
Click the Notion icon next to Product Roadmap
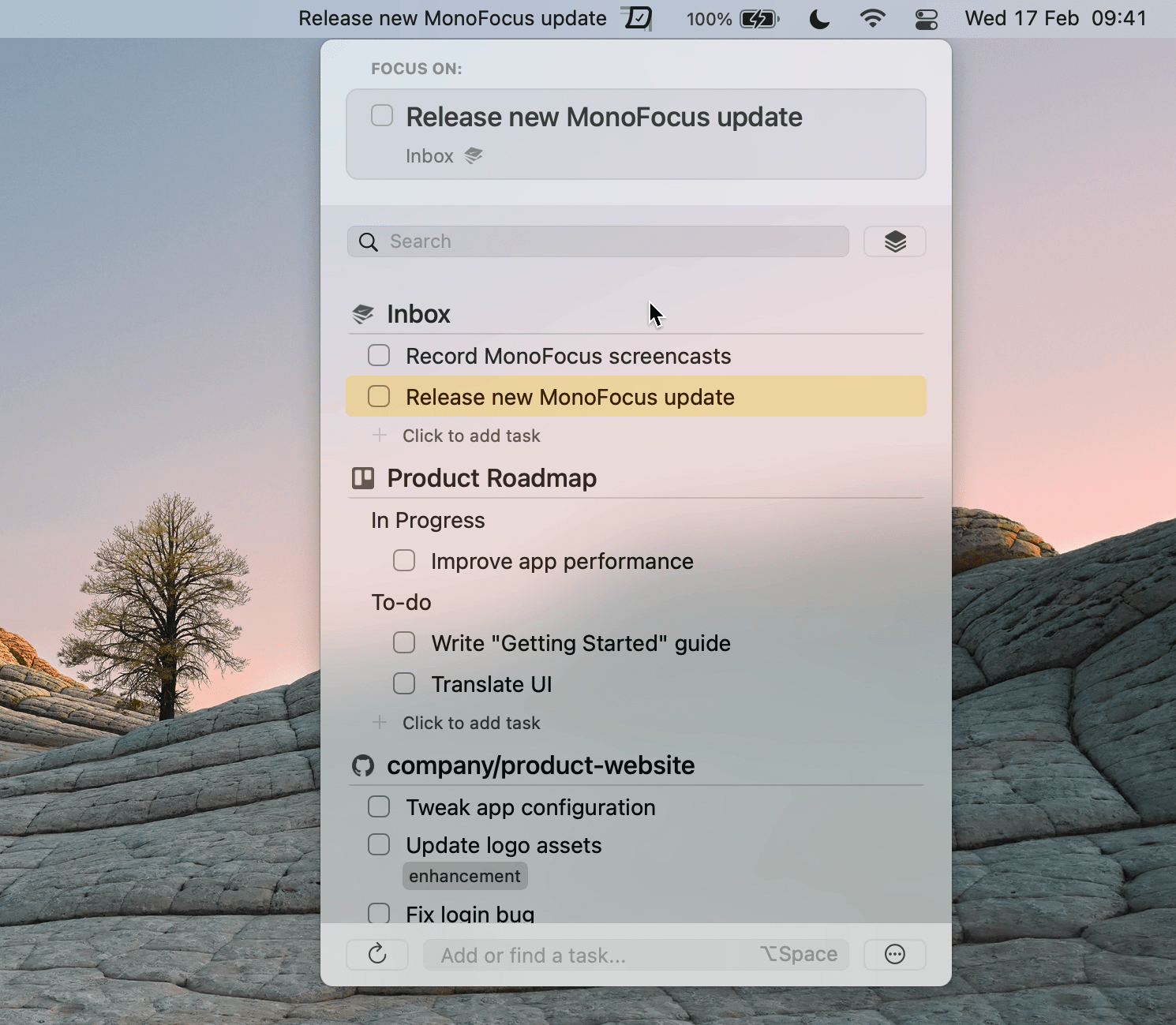click(x=363, y=477)
